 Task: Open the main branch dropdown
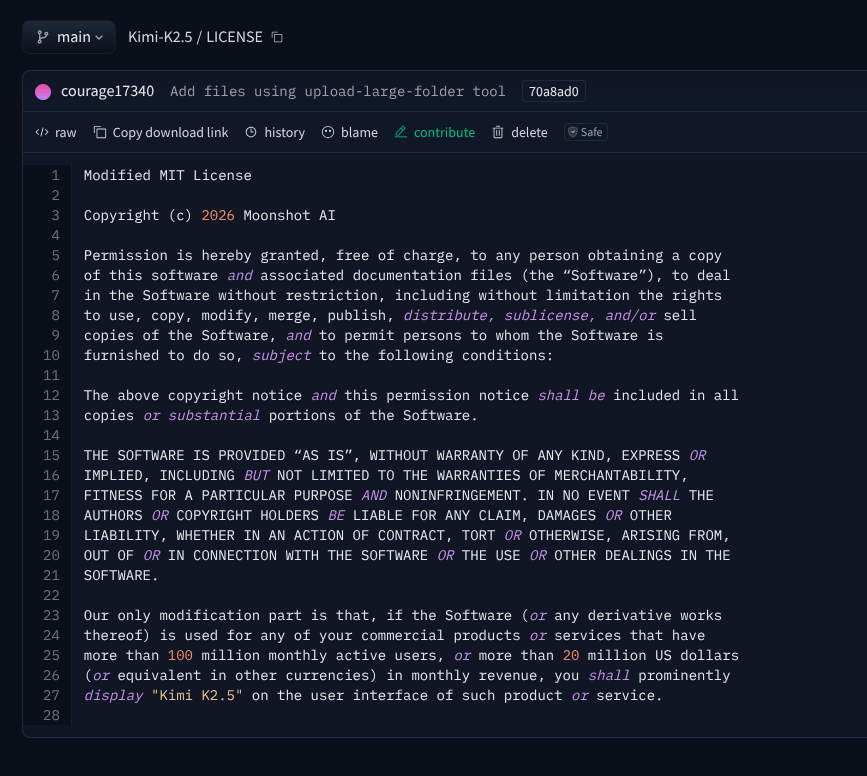coord(69,37)
